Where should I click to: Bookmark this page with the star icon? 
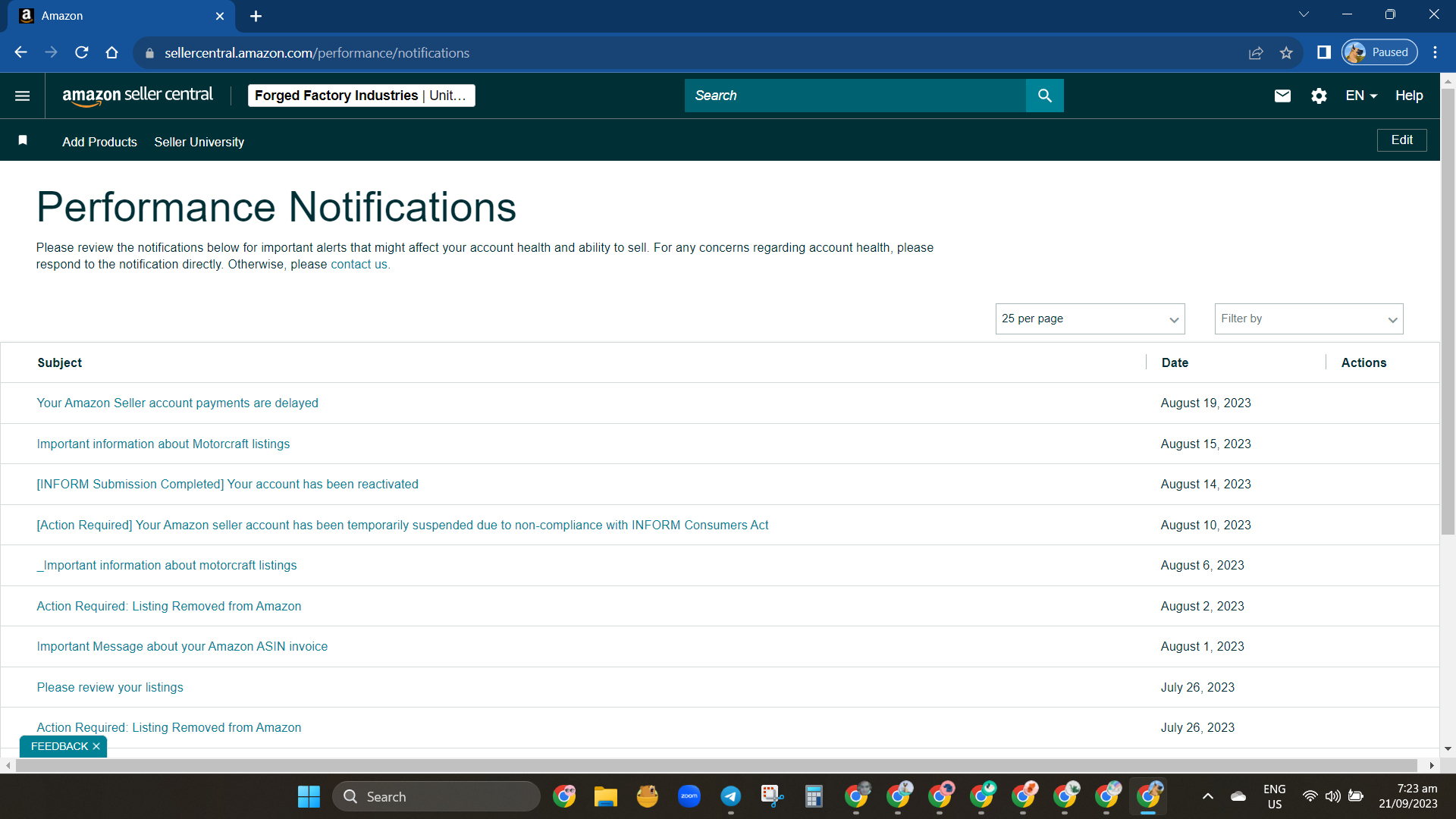point(1286,52)
